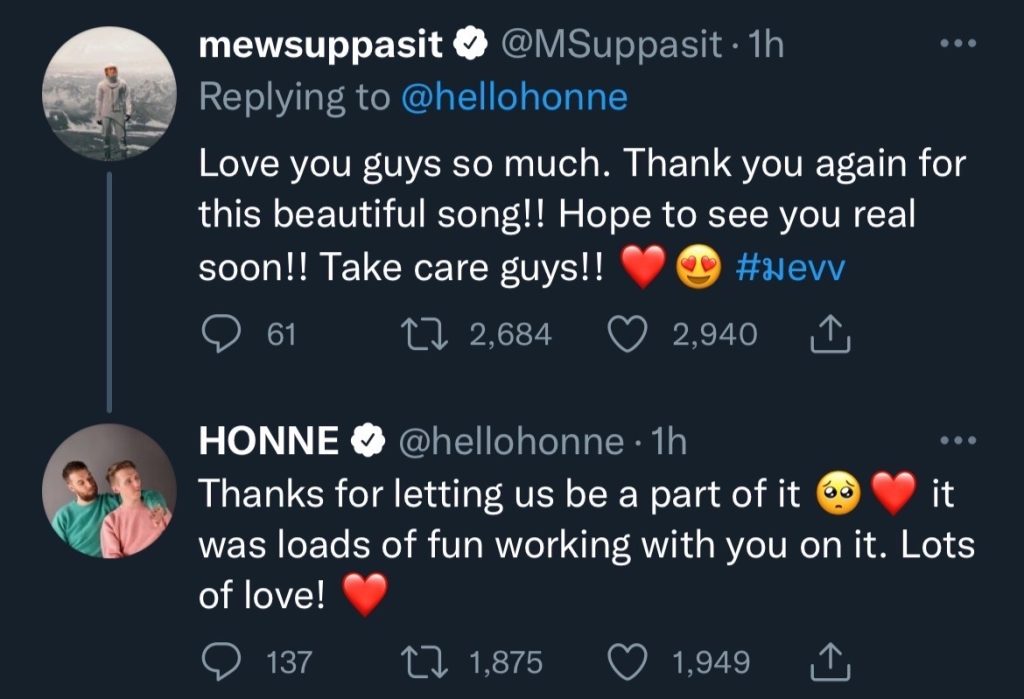Open HONNE display name profile

269,441
